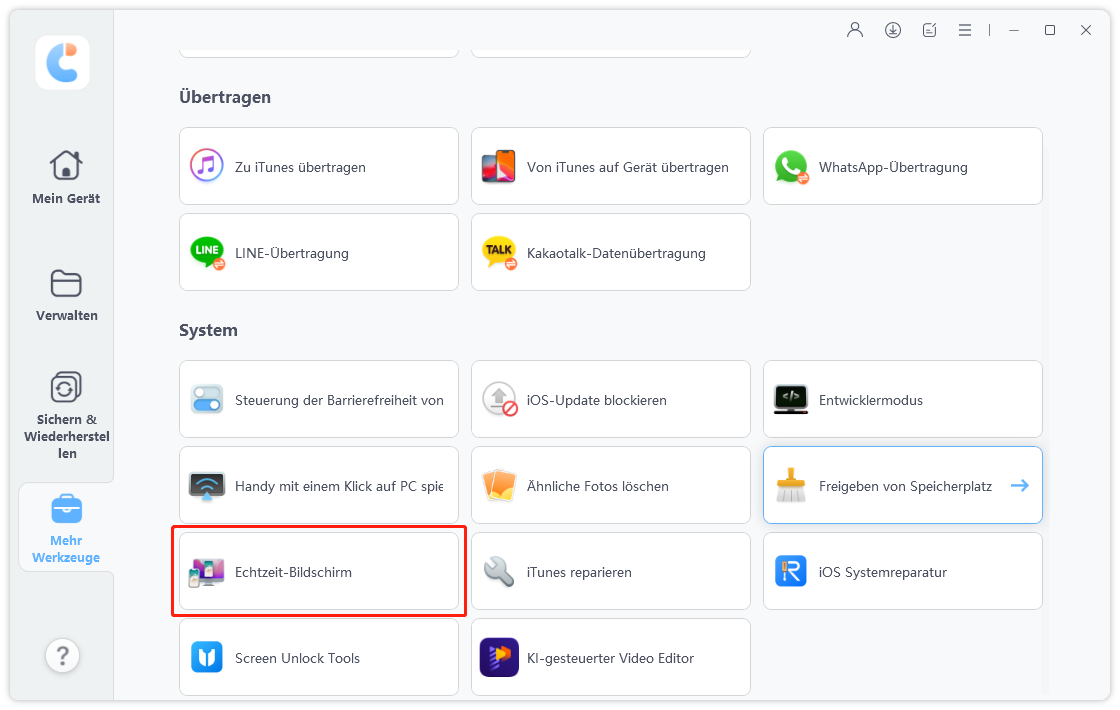Screen dimensions: 1120x710
Task: Open Freigeben von Speicherplatz
Action: coord(903,486)
